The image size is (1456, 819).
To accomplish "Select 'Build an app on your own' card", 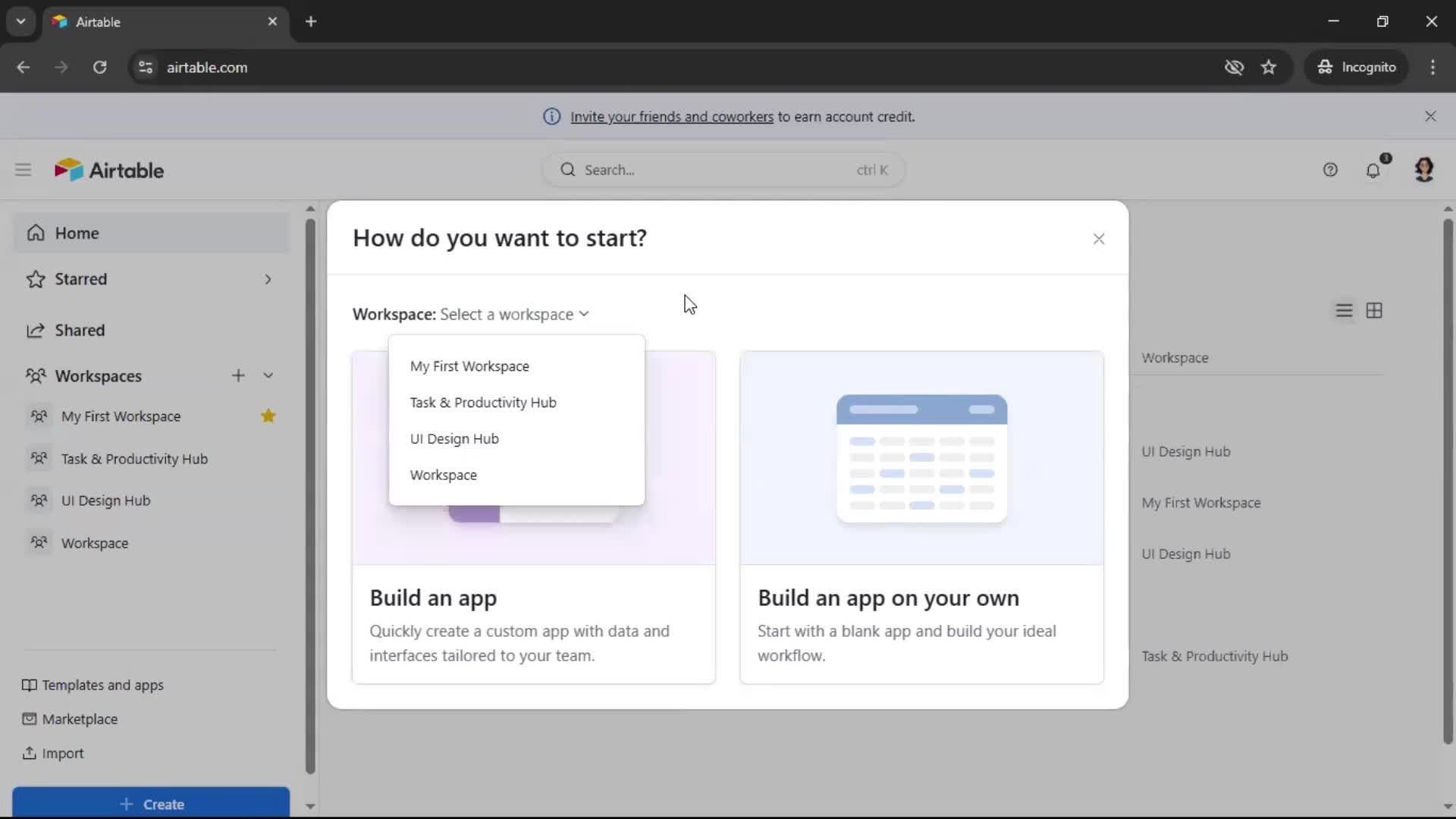I will [x=922, y=517].
